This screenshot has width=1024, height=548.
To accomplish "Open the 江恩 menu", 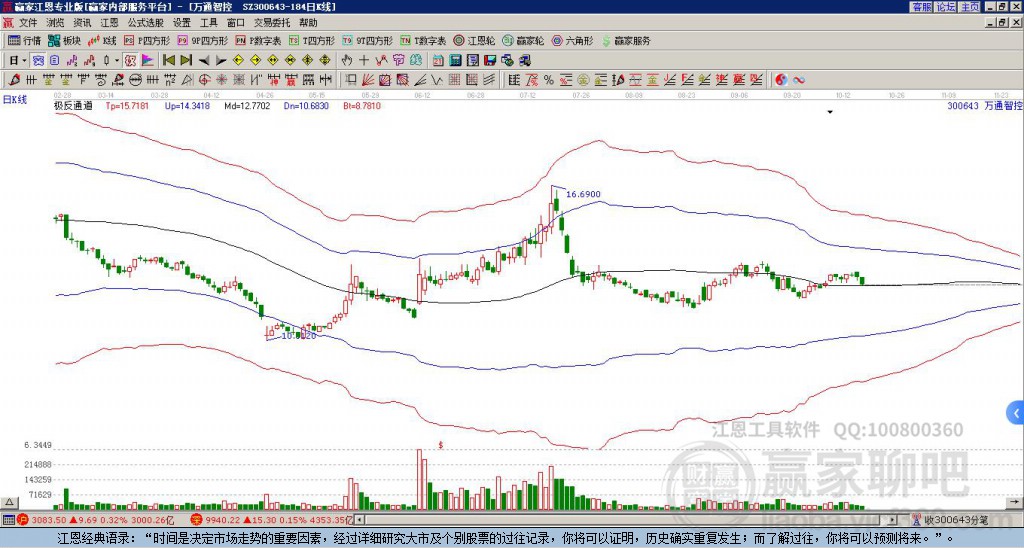I will [x=109, y=23].
